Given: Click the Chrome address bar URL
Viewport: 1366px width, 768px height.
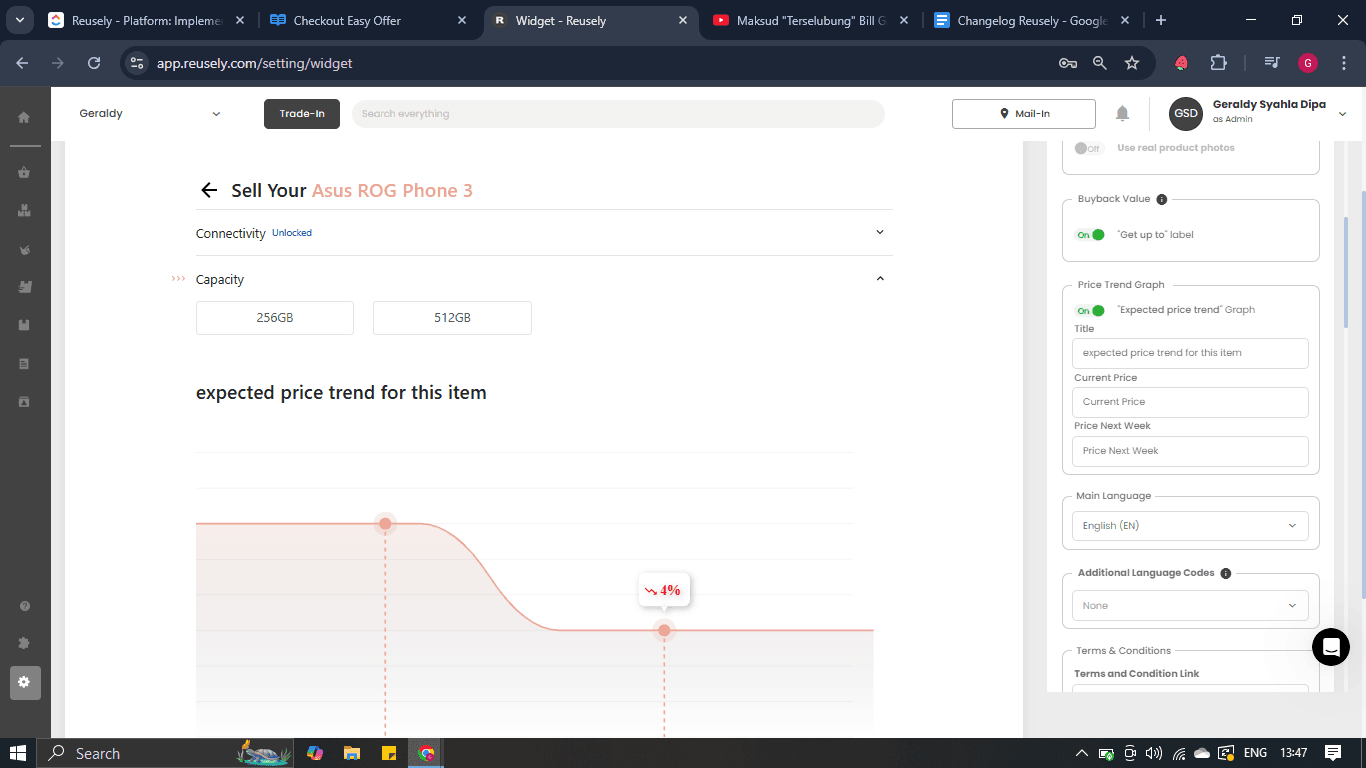Looking at the screenshot, I should [x=255, y=63].
